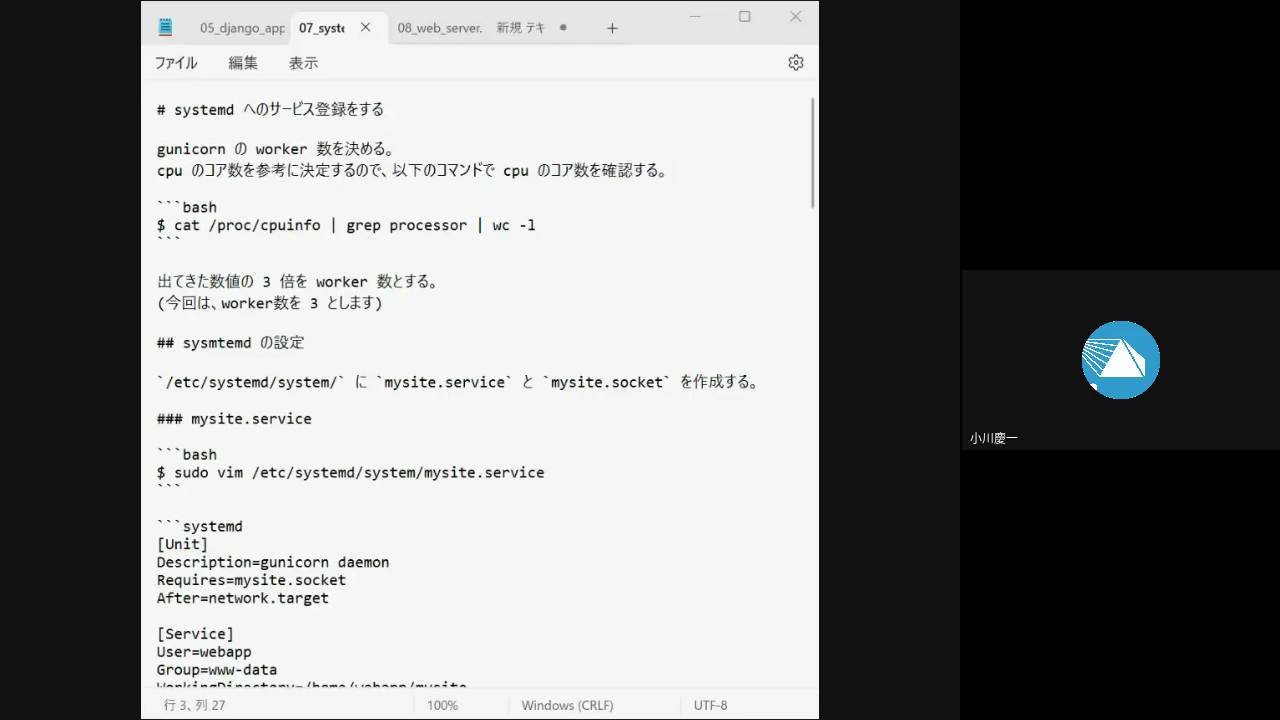Image resolution: width=1280 pixels, height=720 pixels.
Task: Add a new tab with plus button
Action: coord(612,28)
